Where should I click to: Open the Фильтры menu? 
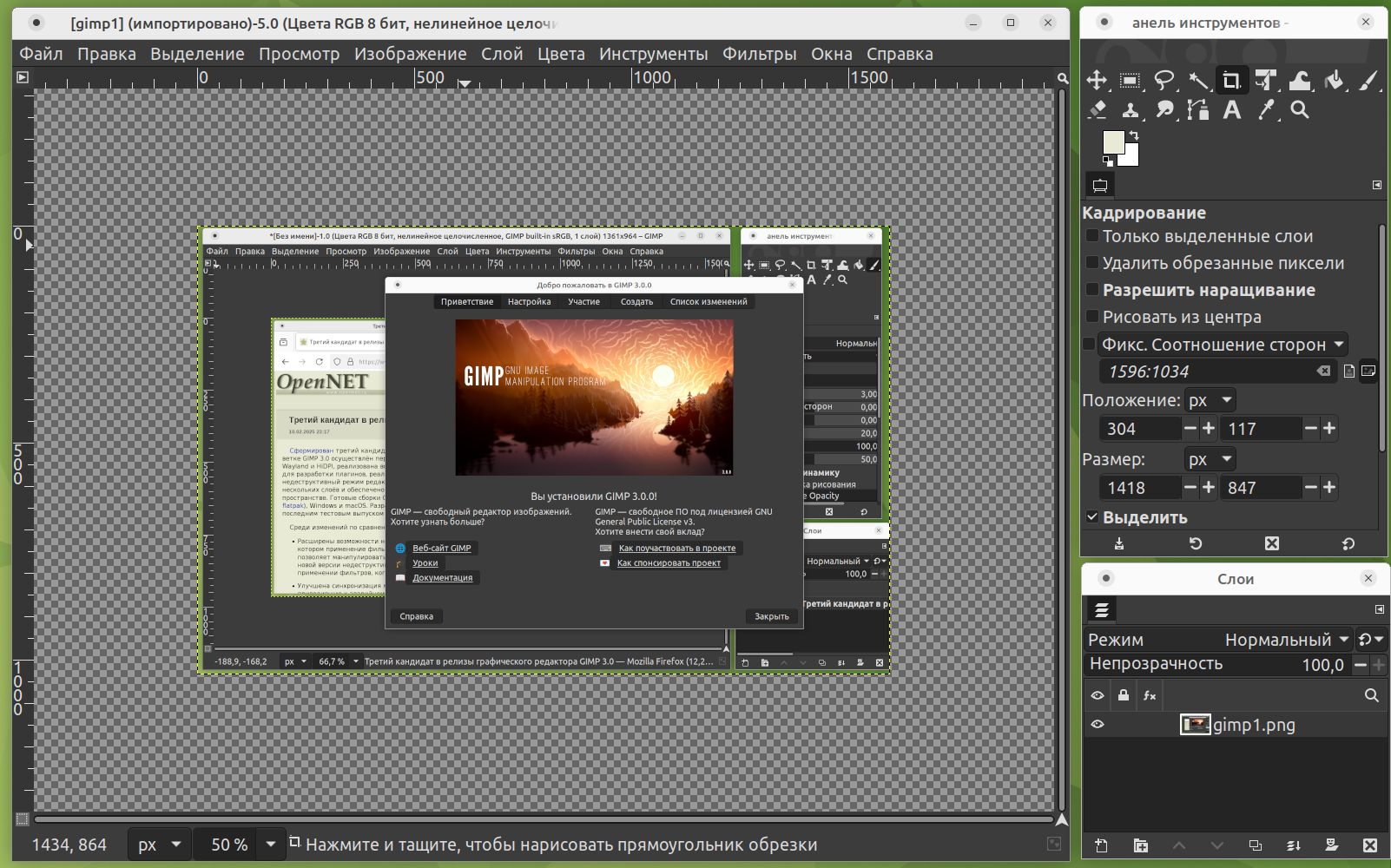point(759,54)
